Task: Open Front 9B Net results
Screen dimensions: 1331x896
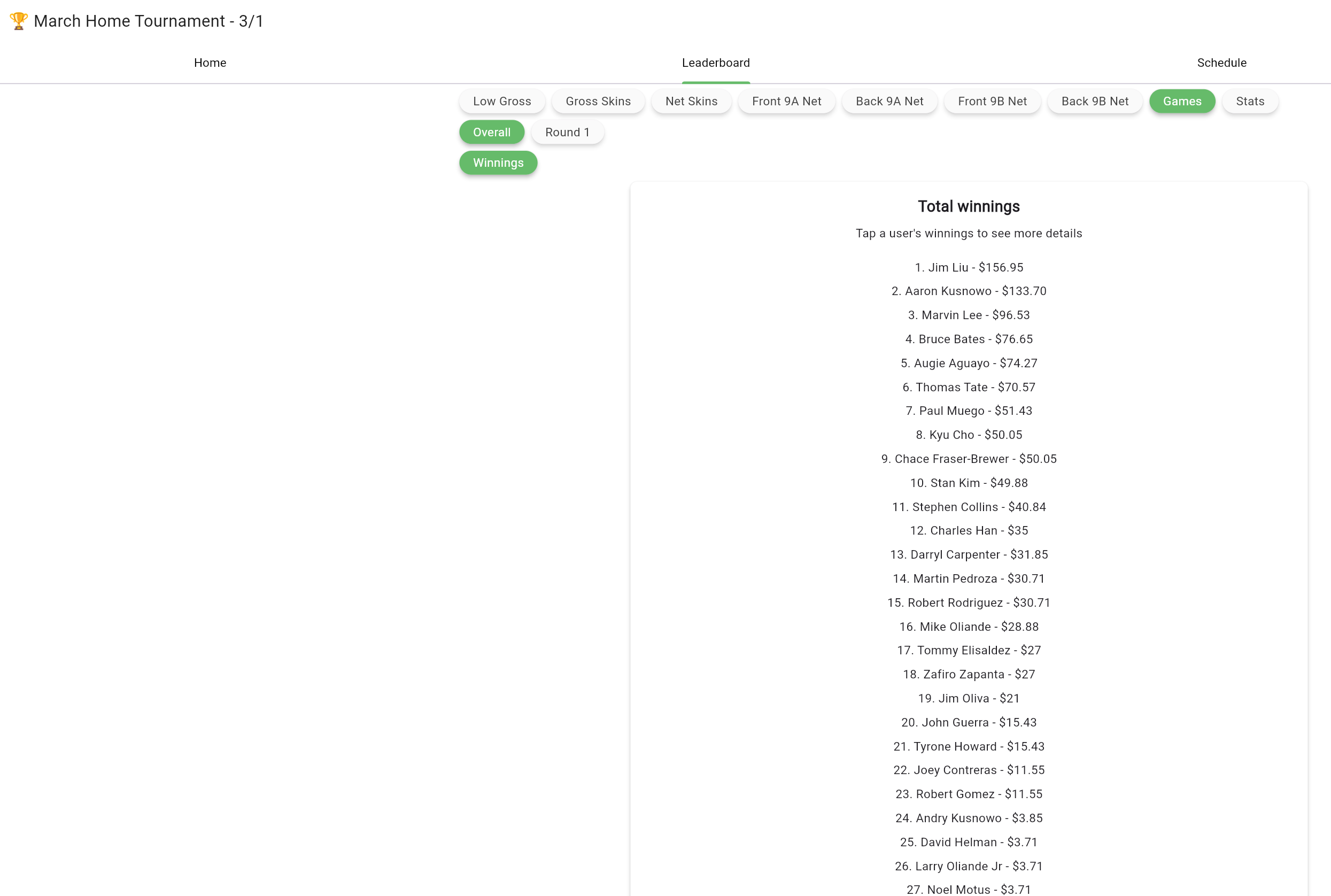Action: (992, 101)
